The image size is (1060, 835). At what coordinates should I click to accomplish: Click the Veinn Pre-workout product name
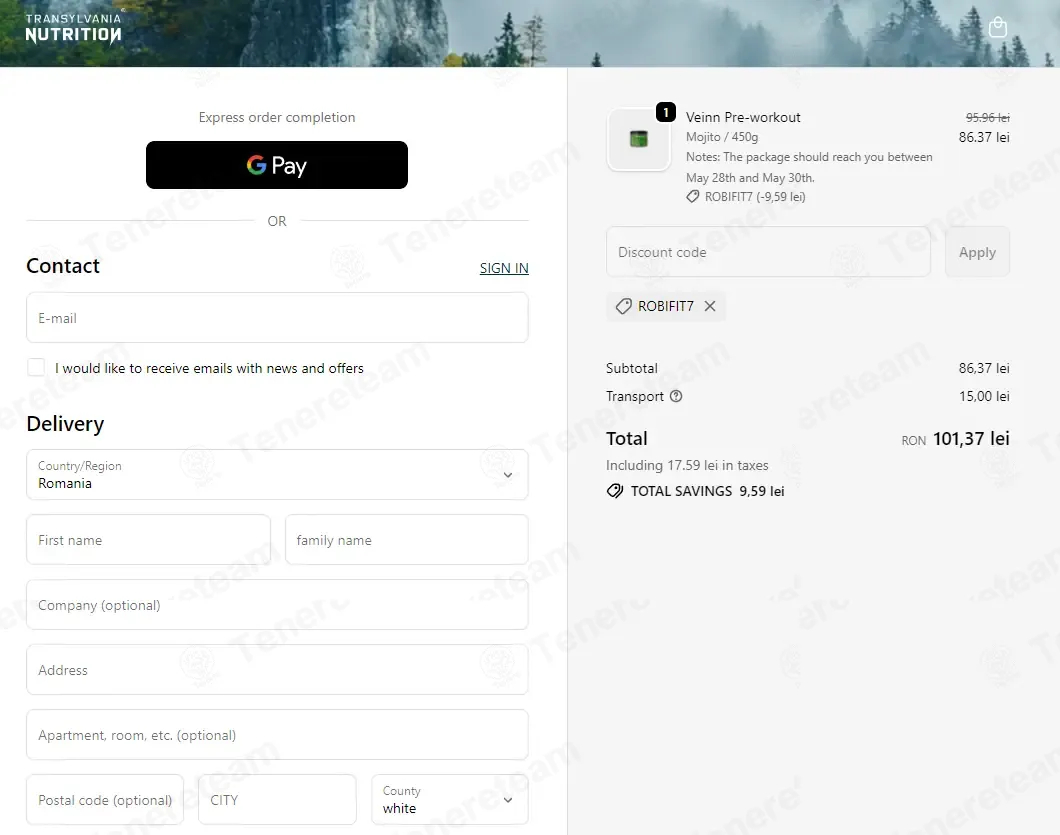[743, 117]
